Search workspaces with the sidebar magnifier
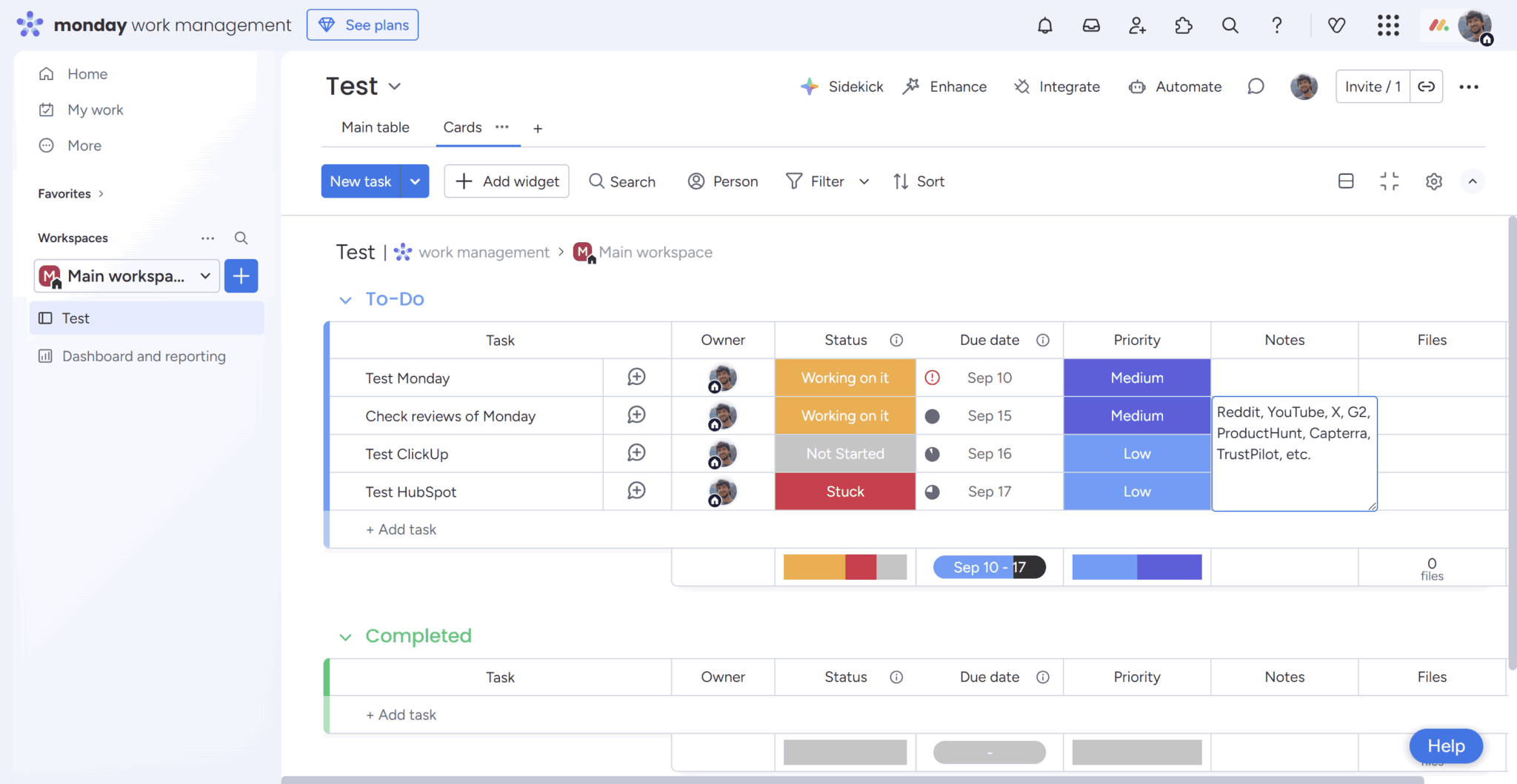Screen dimensions: 1517x784 pyautogui.click(x=241, y=238)
